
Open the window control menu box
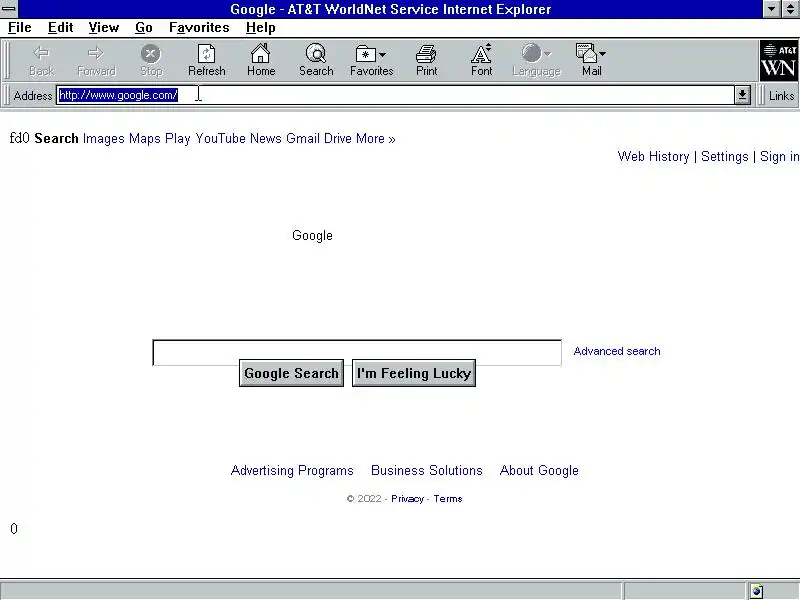click(9, 9)
